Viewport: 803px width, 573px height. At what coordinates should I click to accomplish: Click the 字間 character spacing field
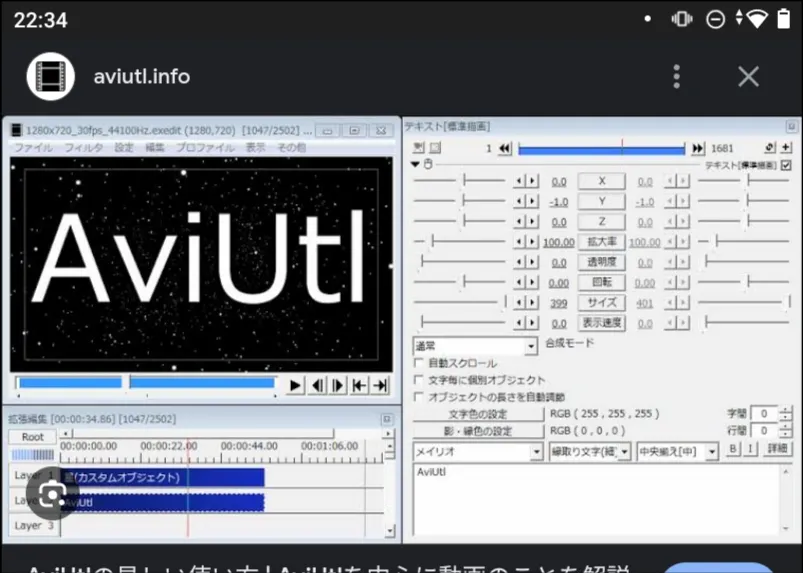point(764,413)
